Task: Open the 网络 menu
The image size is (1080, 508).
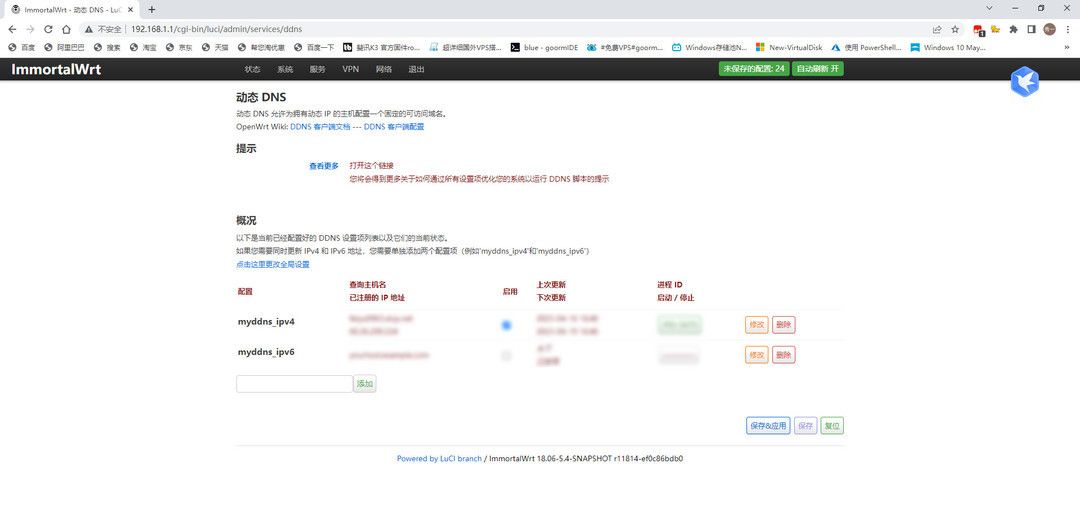Action: click(x=384, y=70)
